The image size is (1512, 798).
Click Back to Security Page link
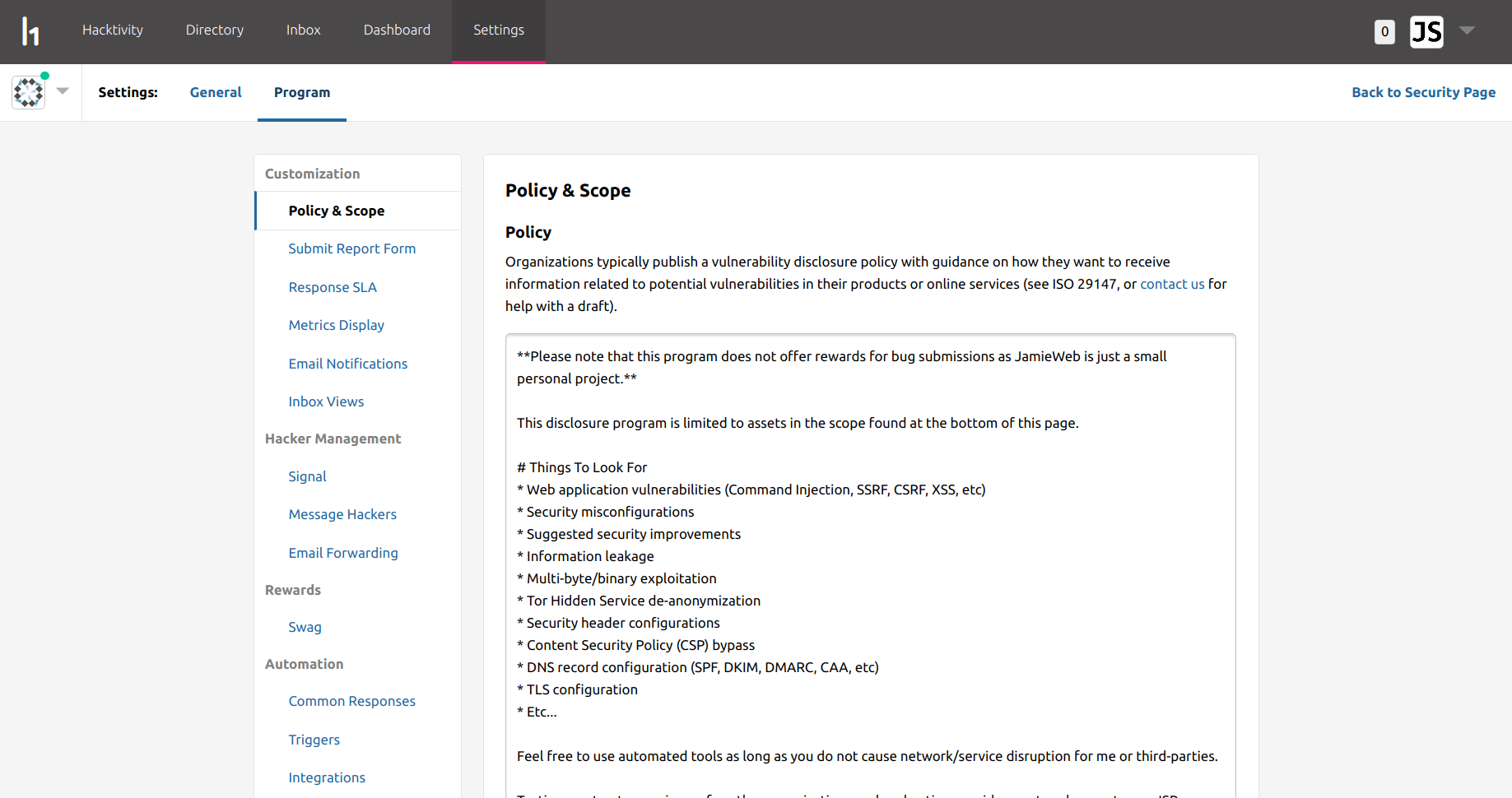[1423, 92]
